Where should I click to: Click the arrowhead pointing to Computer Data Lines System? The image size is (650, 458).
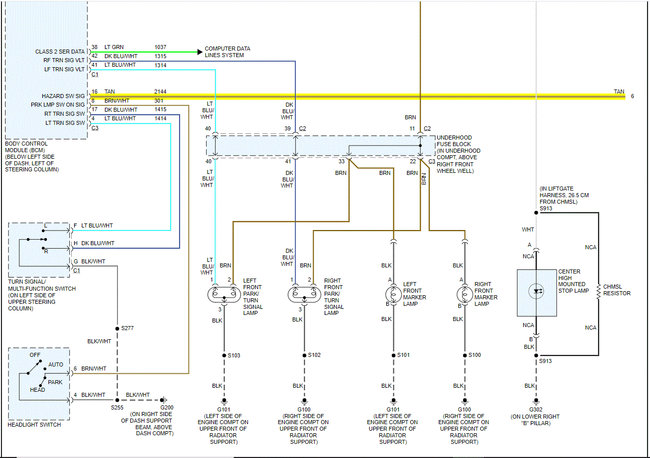pos(200,52)
